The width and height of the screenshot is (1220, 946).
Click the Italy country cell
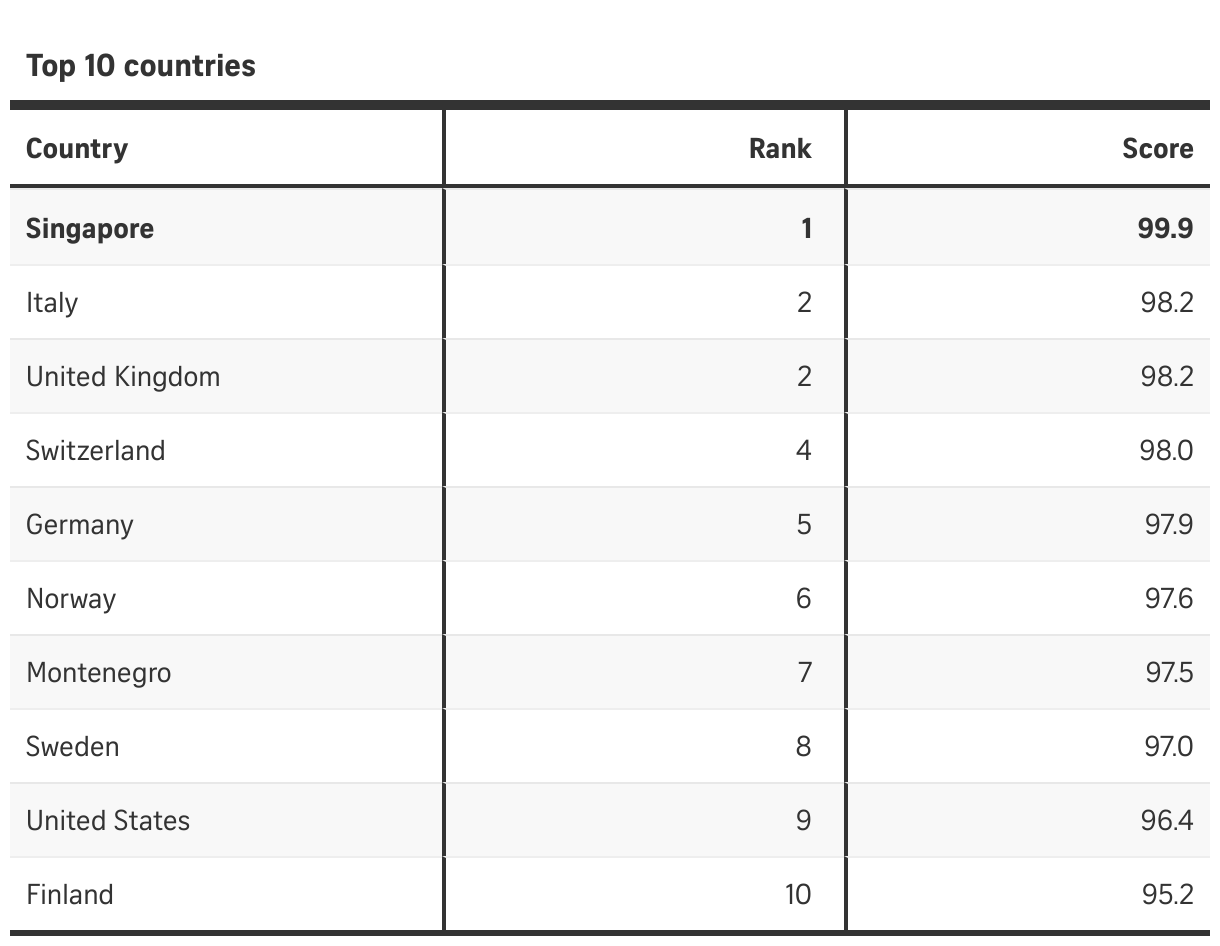(52, 302)
